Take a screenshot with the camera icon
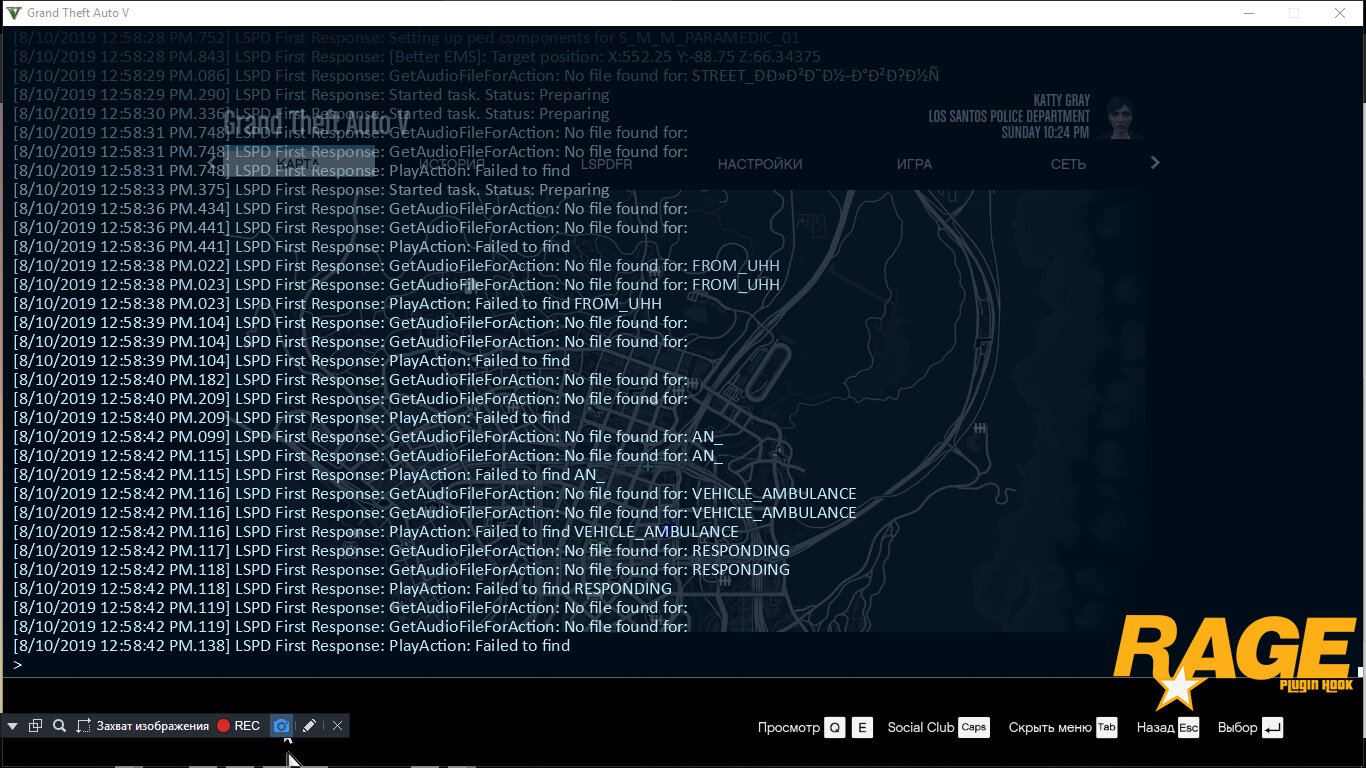Viewport: 1366px width, 768px height. coord(282,726)
